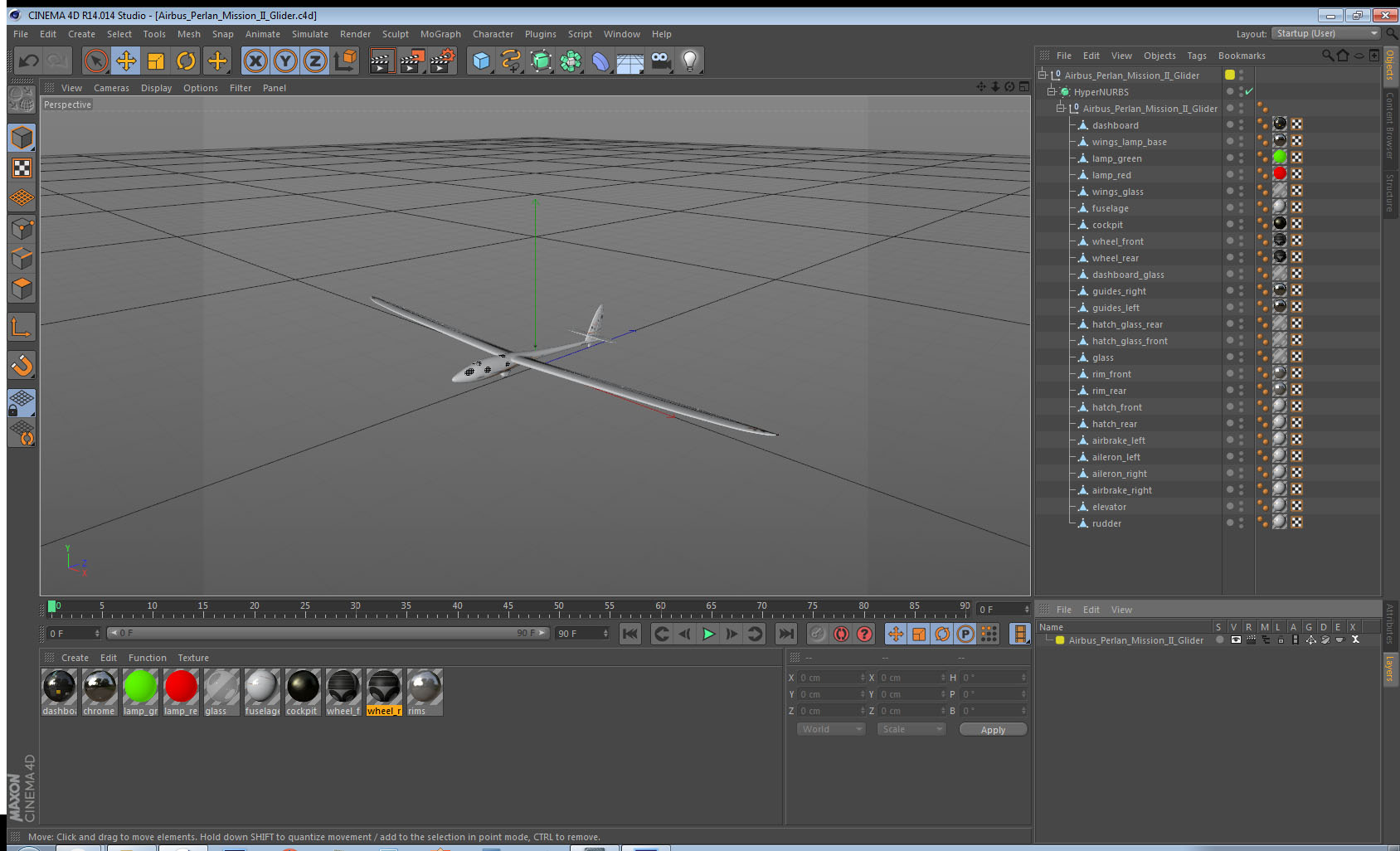Click the red material tag on lamp_red

tap(1280, 173)
